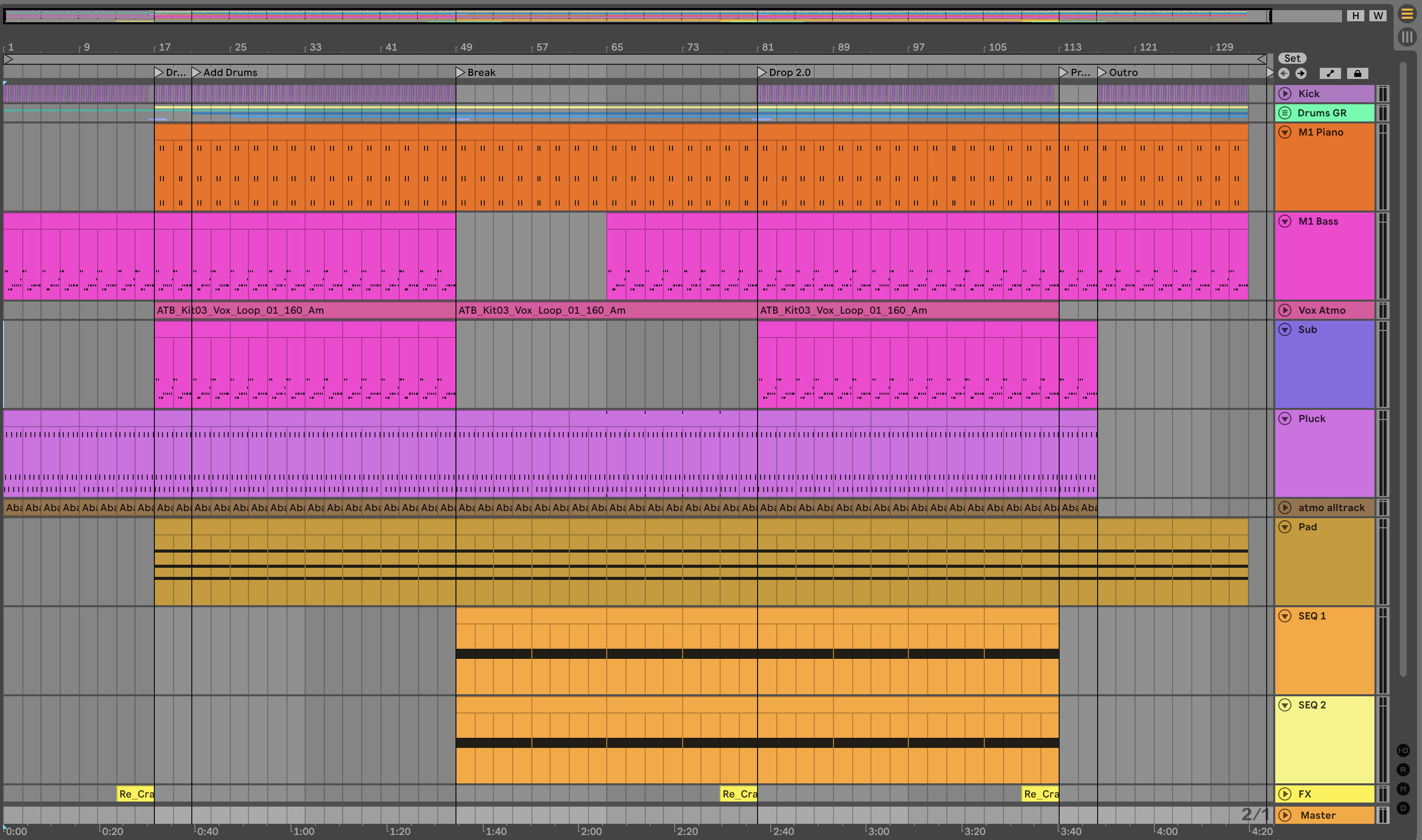The width and height of the screenshot is (1422, 840).
Task: Toggle the Returns (R) section visibility
Action: point(1403,770)
